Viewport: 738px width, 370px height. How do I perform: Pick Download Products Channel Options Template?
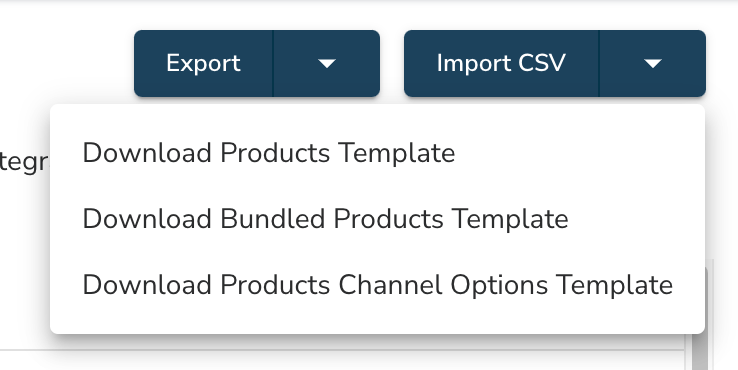(x=377, y=285)
